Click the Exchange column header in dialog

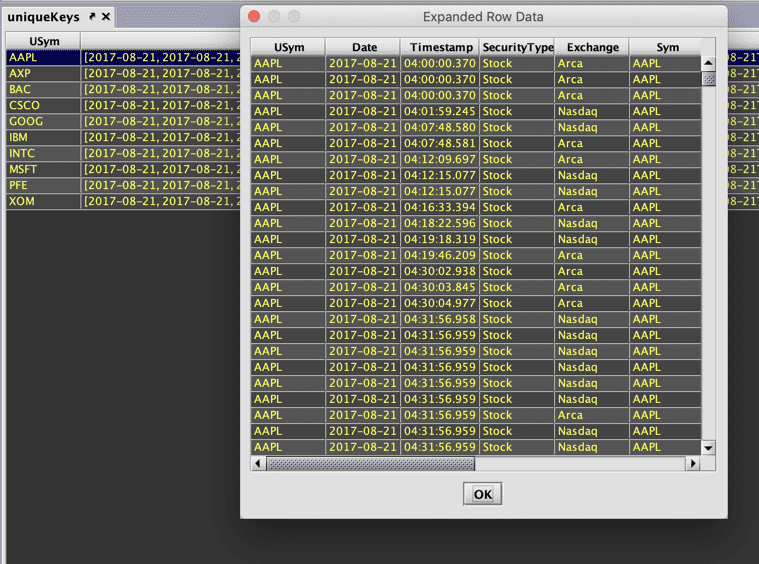click(592, 47)
